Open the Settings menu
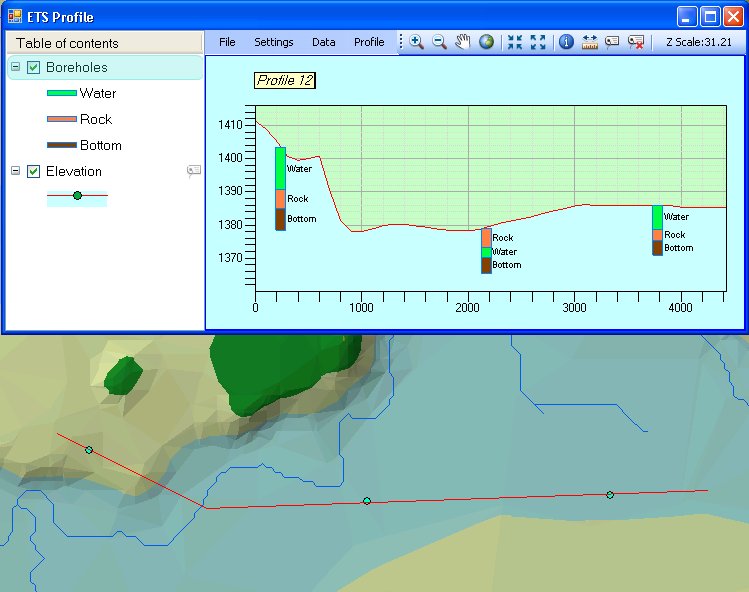This screenshot has width=749, height=592. point(273,42)
